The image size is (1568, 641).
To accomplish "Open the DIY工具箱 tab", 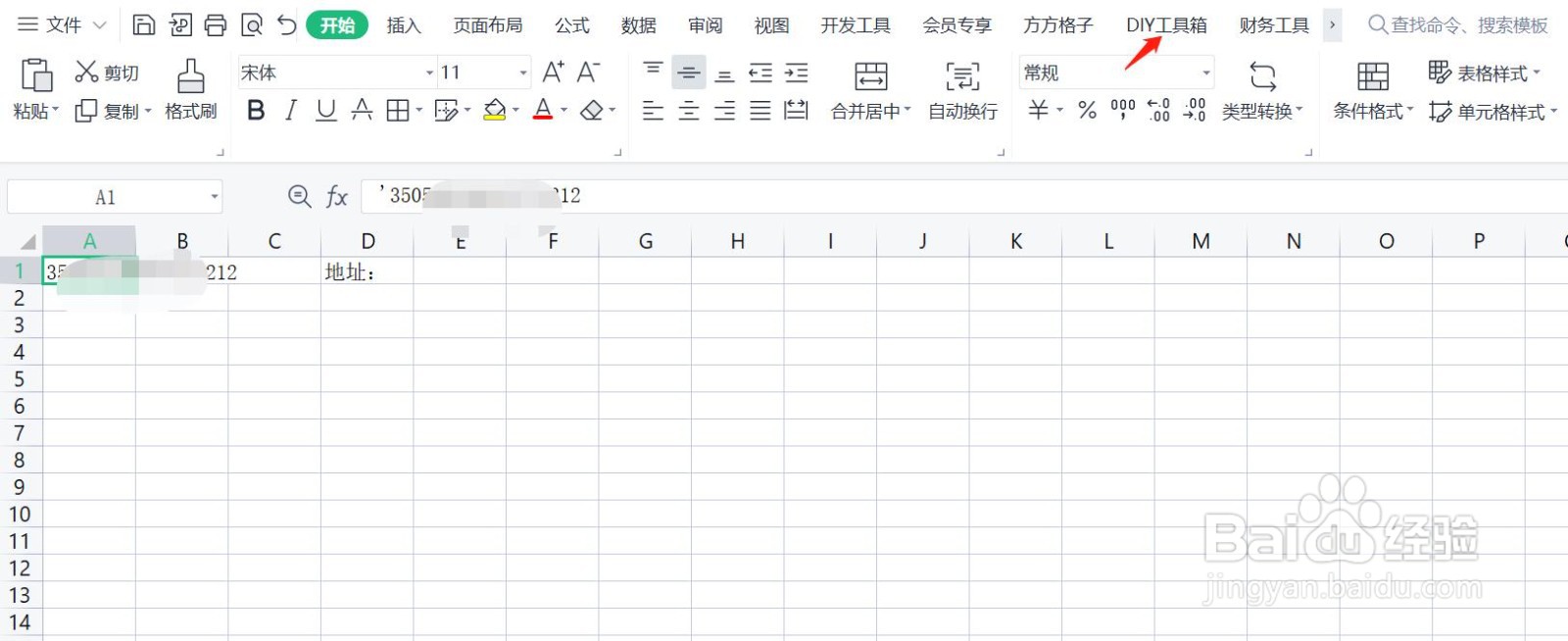I will point(1166,25).
